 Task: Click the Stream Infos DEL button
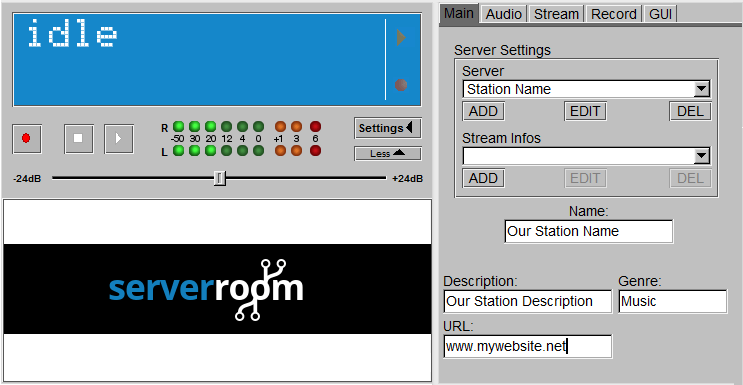coord(690,178)
